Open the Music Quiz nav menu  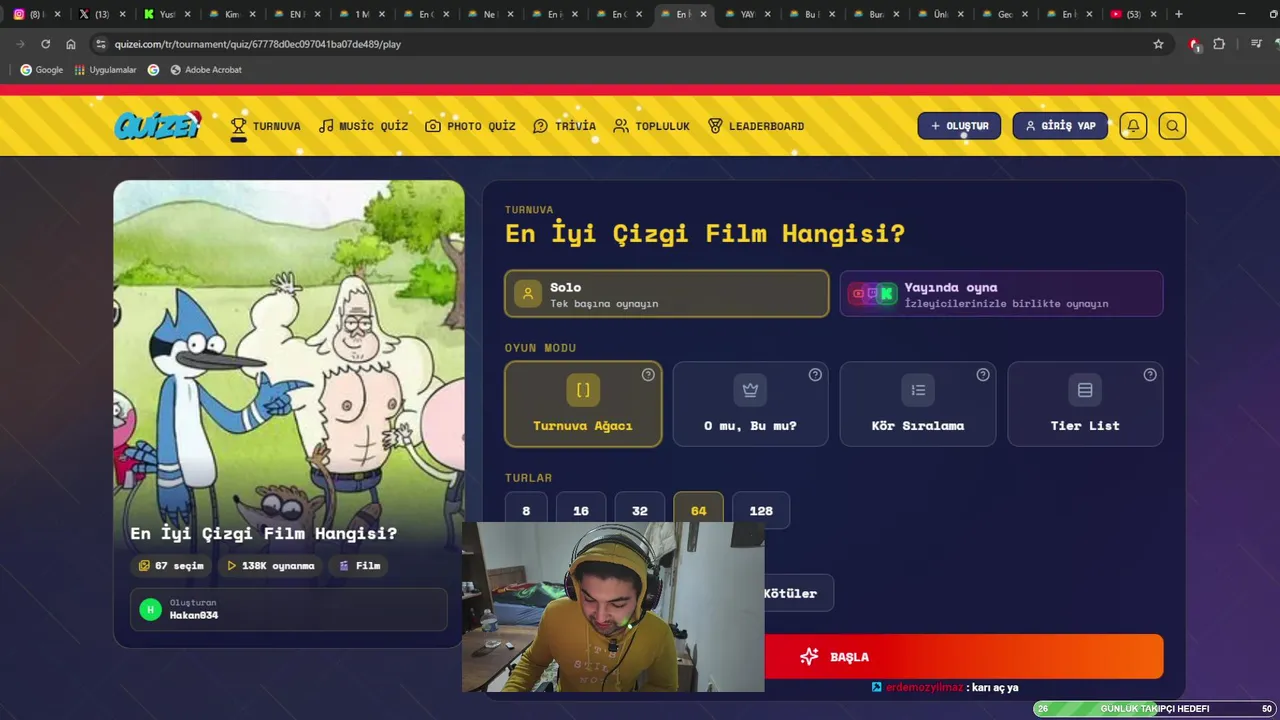(x=363, y=126)
